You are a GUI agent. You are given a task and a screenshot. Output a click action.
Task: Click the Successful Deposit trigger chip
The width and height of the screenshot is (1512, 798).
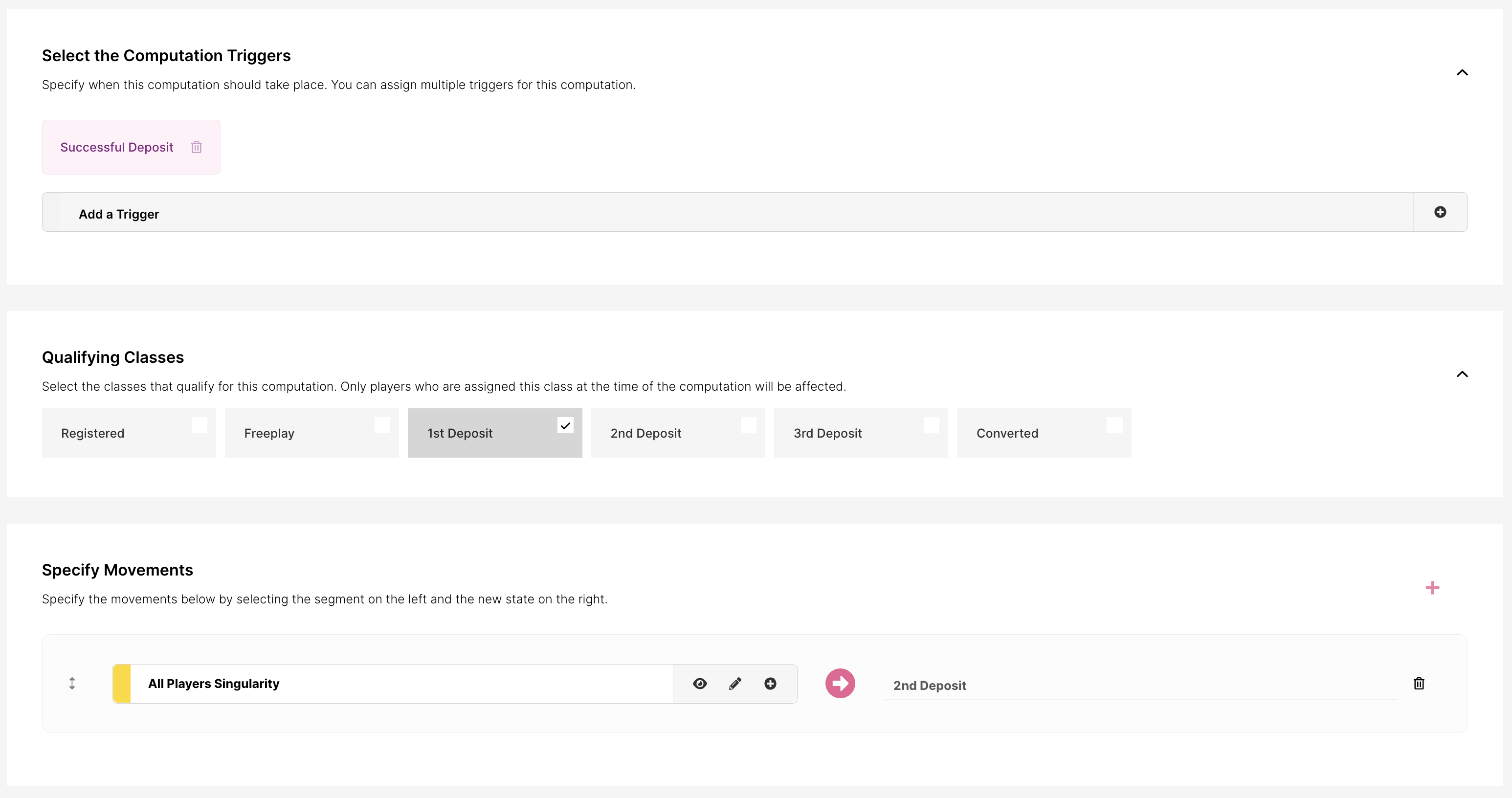pos(117,147)
